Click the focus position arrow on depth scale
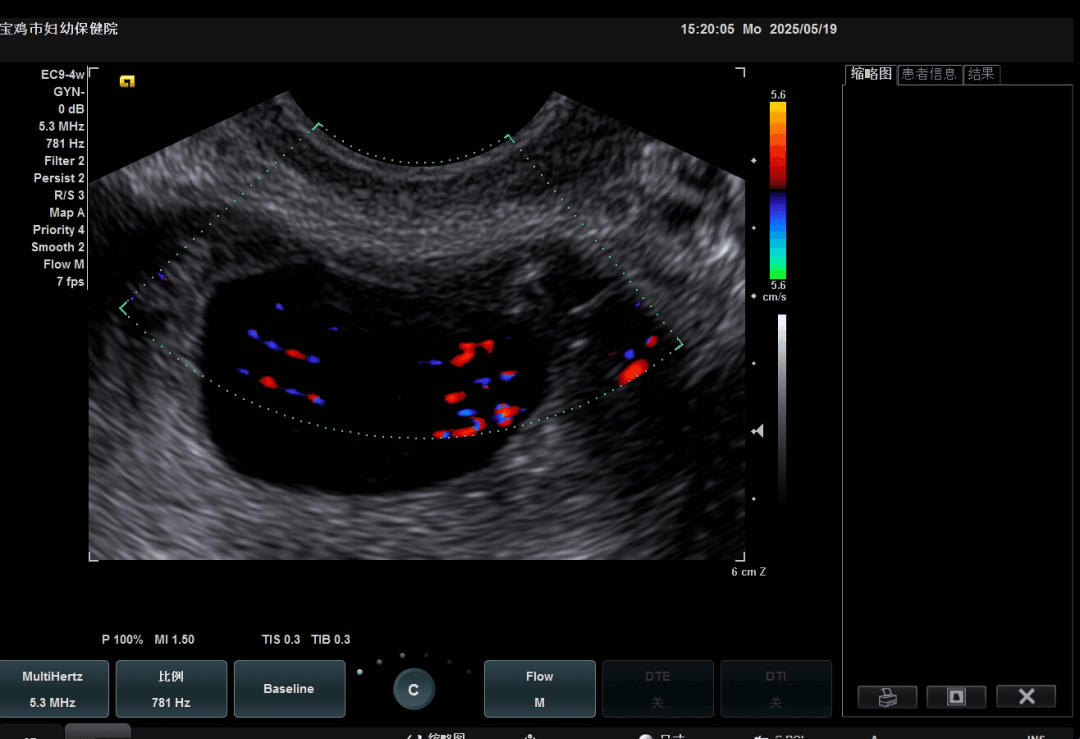1080x739 pixels. point(758,430)
